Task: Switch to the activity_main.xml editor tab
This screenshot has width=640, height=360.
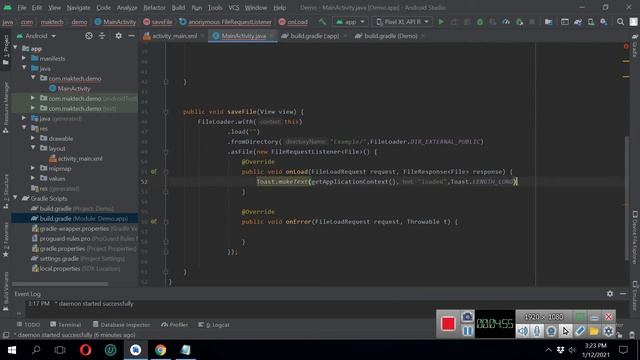Action: (x=173, y=36)
